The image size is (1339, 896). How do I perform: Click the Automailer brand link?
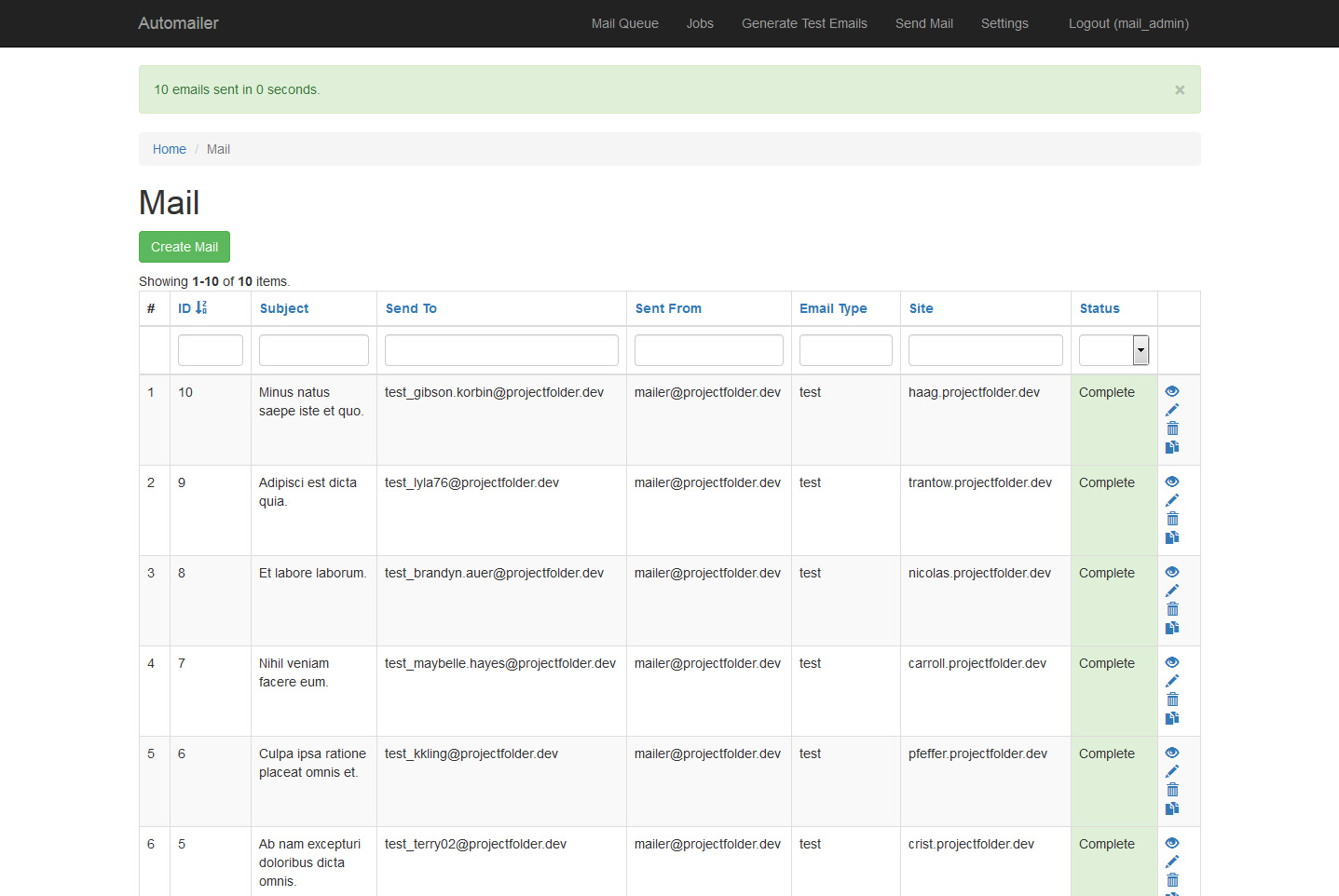click(178, 23)
